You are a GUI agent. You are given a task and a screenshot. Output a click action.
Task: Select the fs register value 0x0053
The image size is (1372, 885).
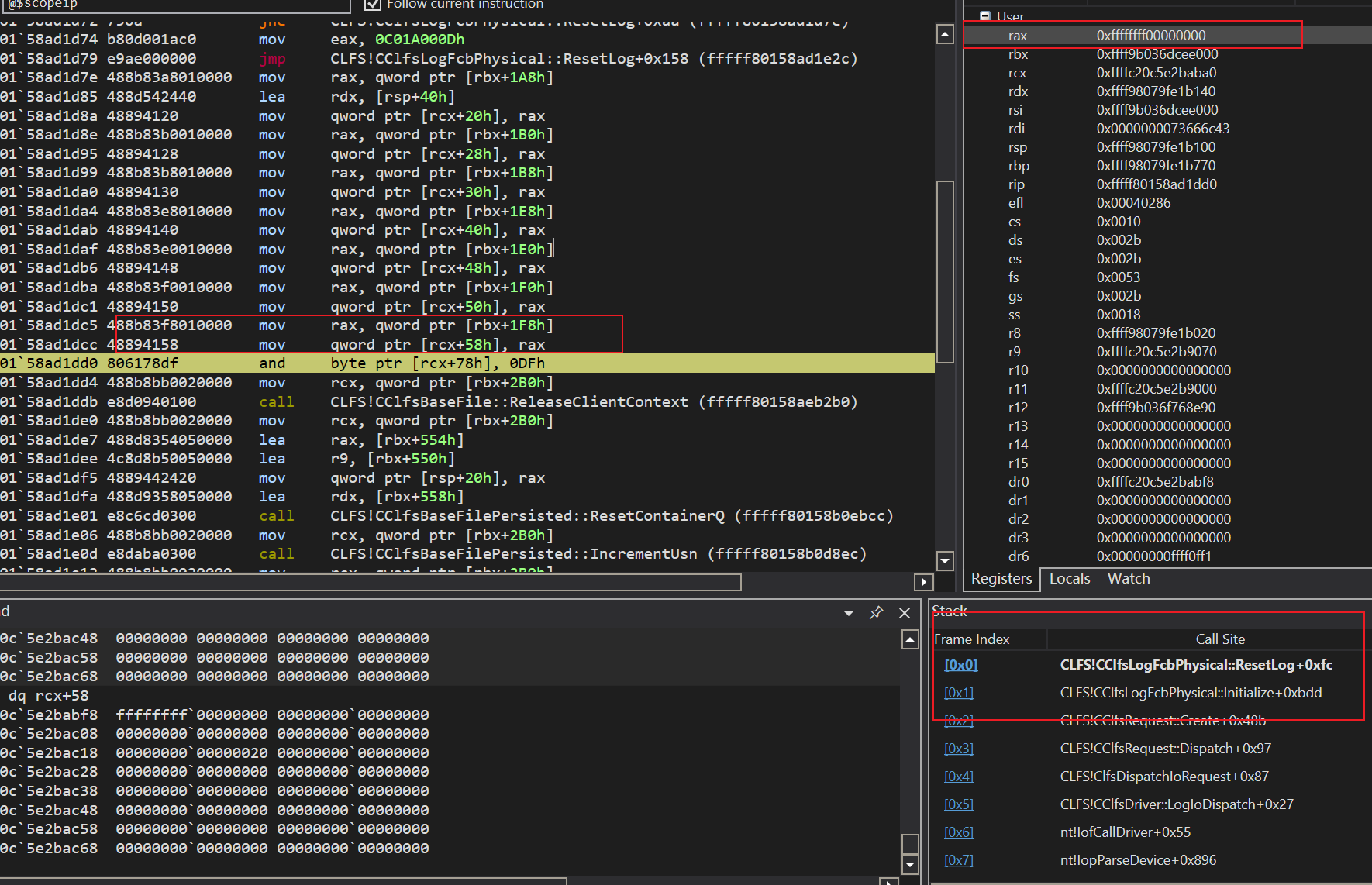(1118, 277)
